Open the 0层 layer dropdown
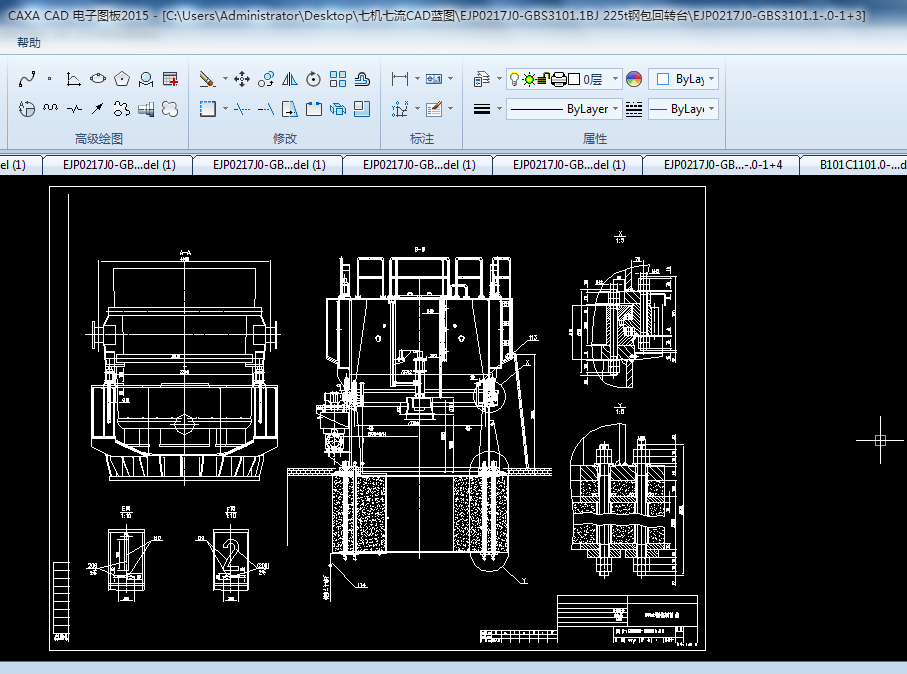The width and height of the screenshot is (907, 674). tap(614, 79)
